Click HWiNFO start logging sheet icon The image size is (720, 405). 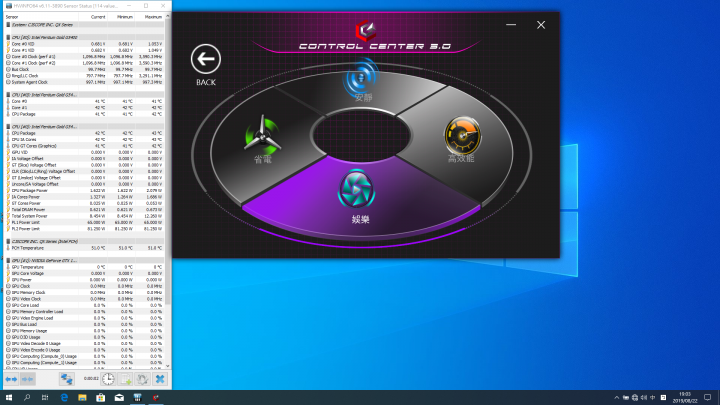[125, 379]
